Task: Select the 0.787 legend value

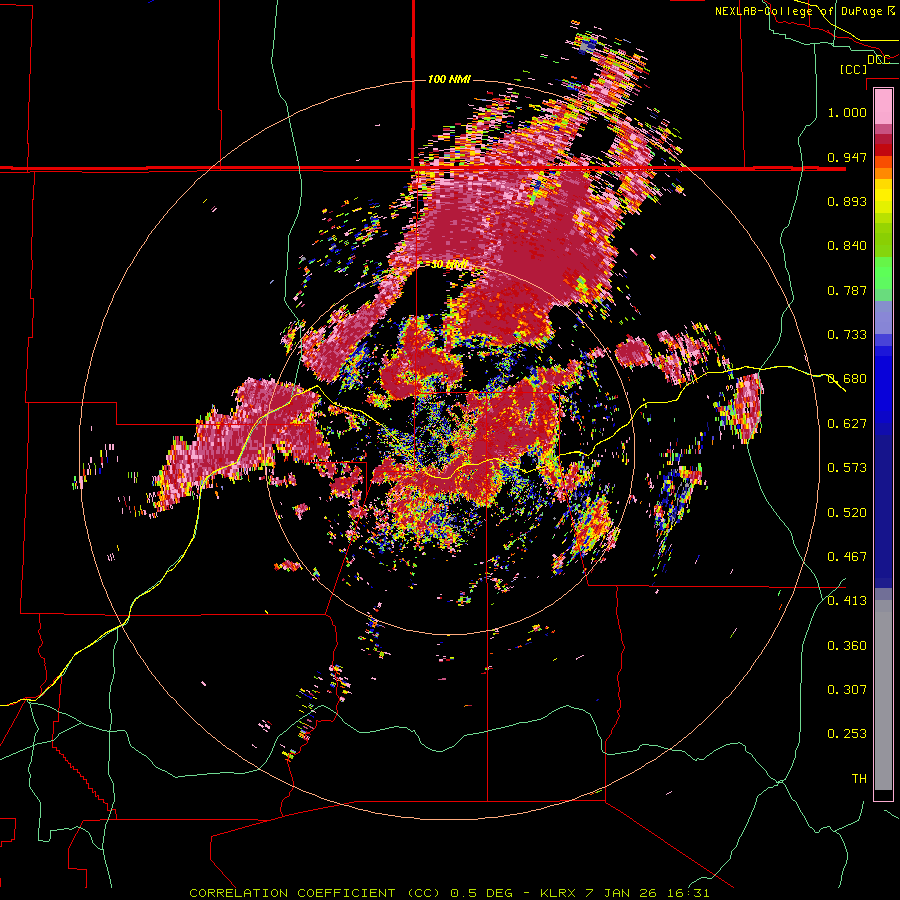Action: click(847, 290)
